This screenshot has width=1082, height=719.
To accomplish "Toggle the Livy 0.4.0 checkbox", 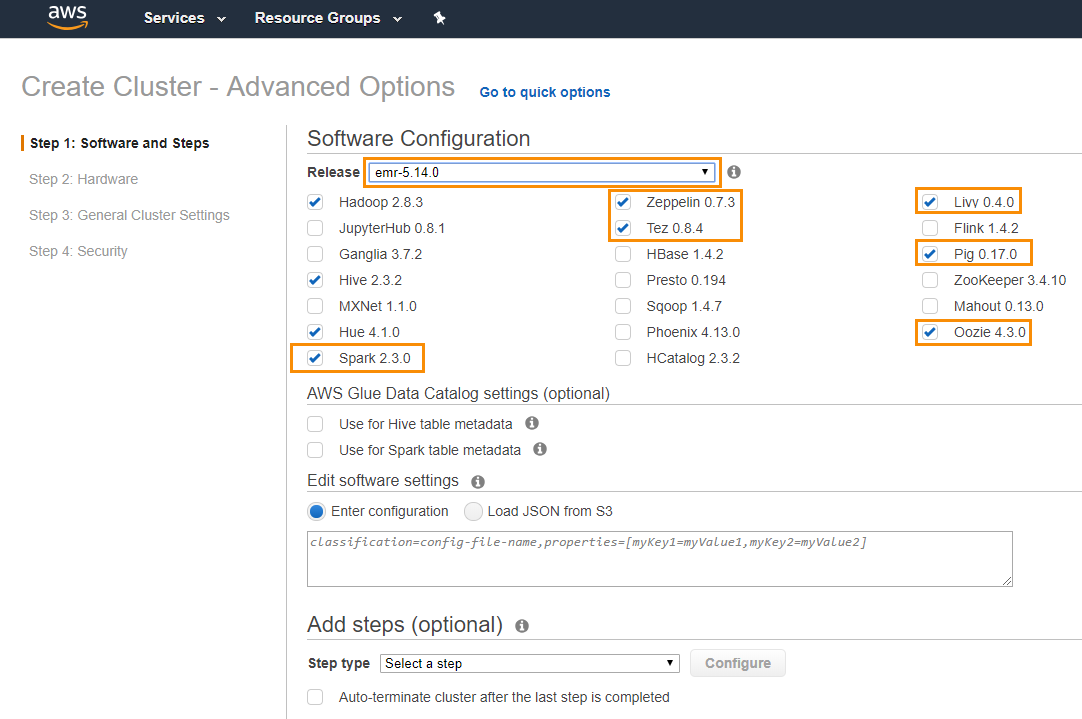I will [930, 202].
